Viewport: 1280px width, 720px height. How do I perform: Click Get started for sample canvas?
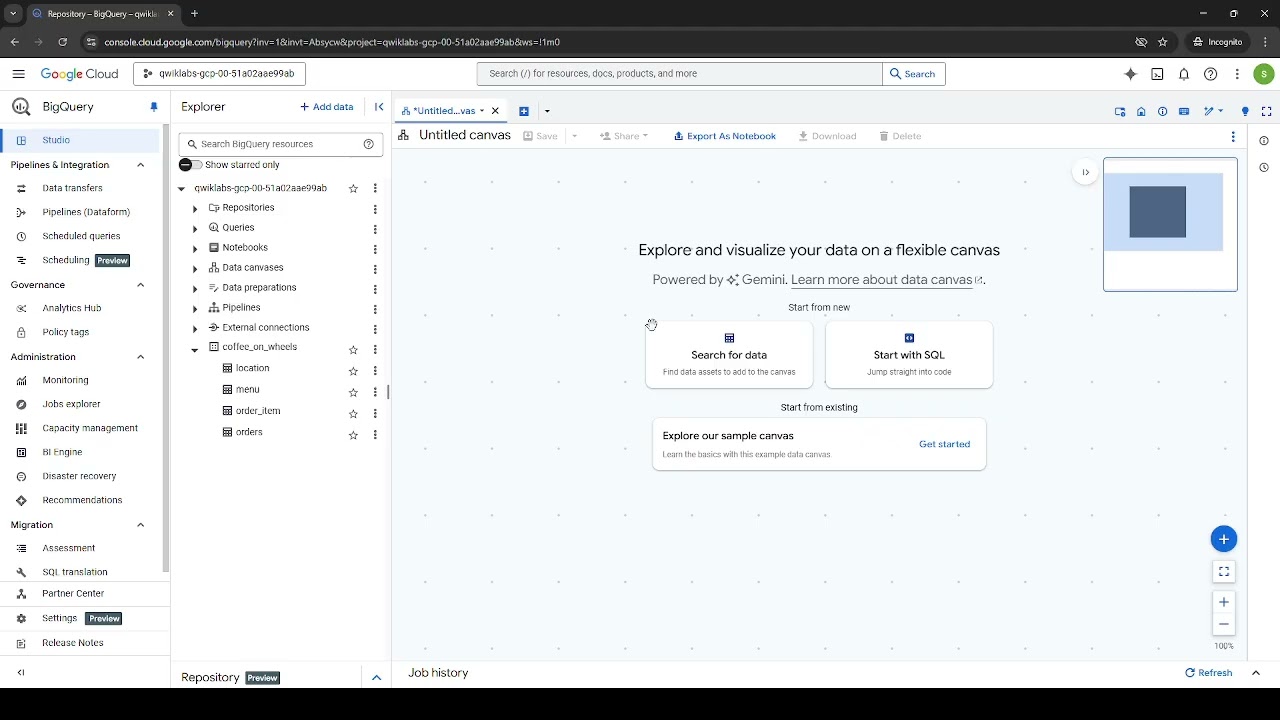coord(944,444)
